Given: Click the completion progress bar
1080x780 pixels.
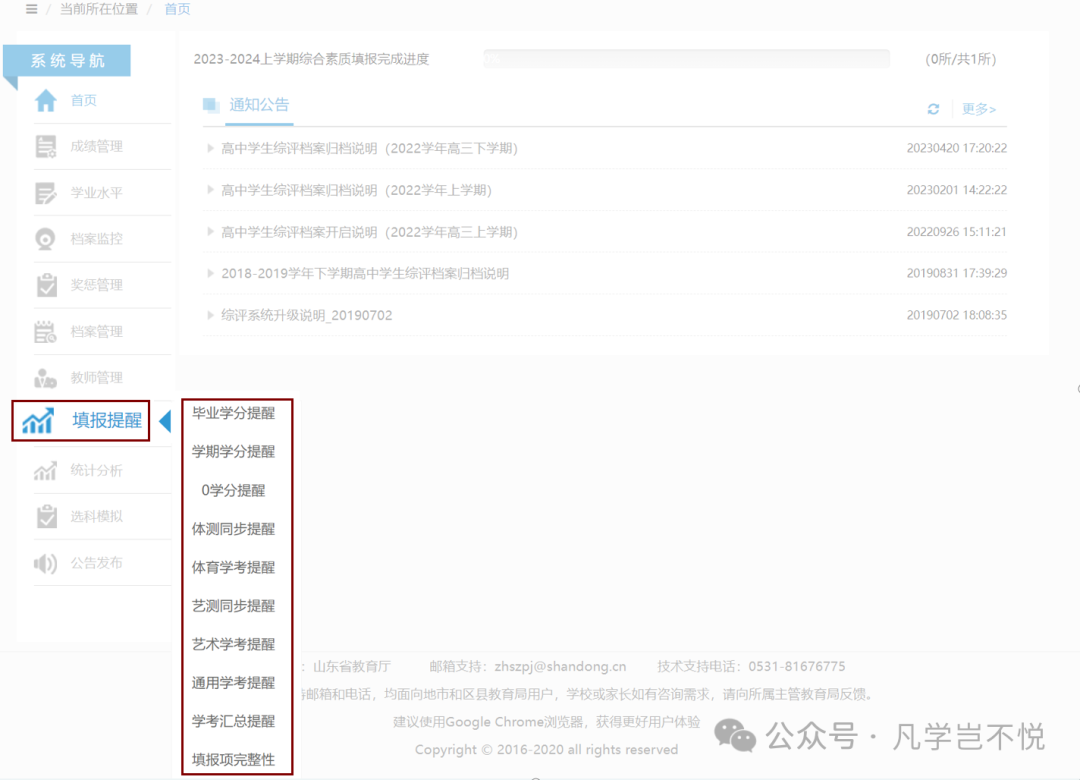Looking at the screenshot, I should point(687,58).
